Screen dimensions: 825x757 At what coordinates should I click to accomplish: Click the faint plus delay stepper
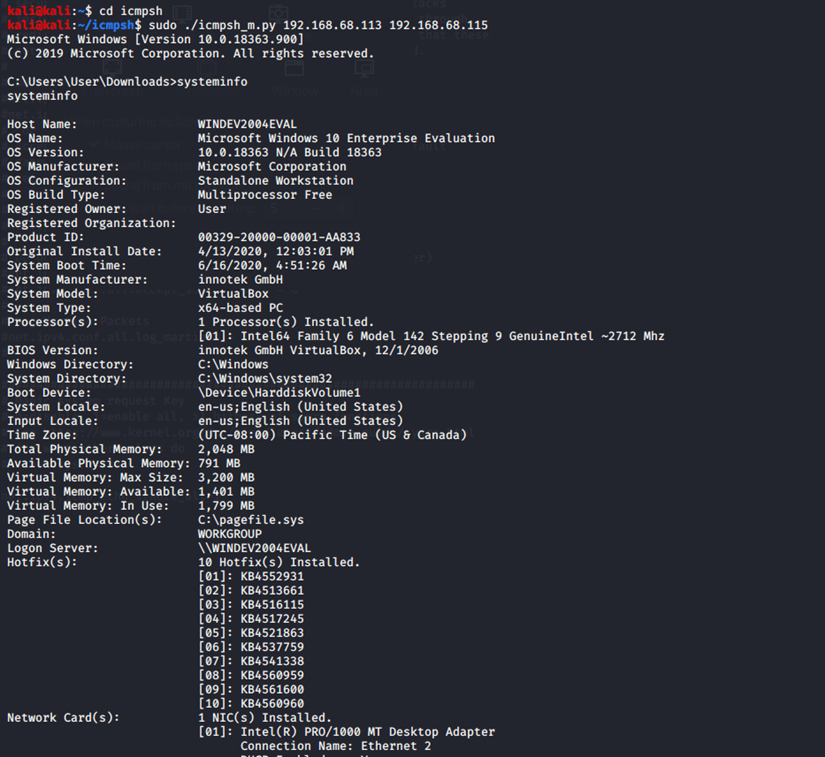pos(343,209)
